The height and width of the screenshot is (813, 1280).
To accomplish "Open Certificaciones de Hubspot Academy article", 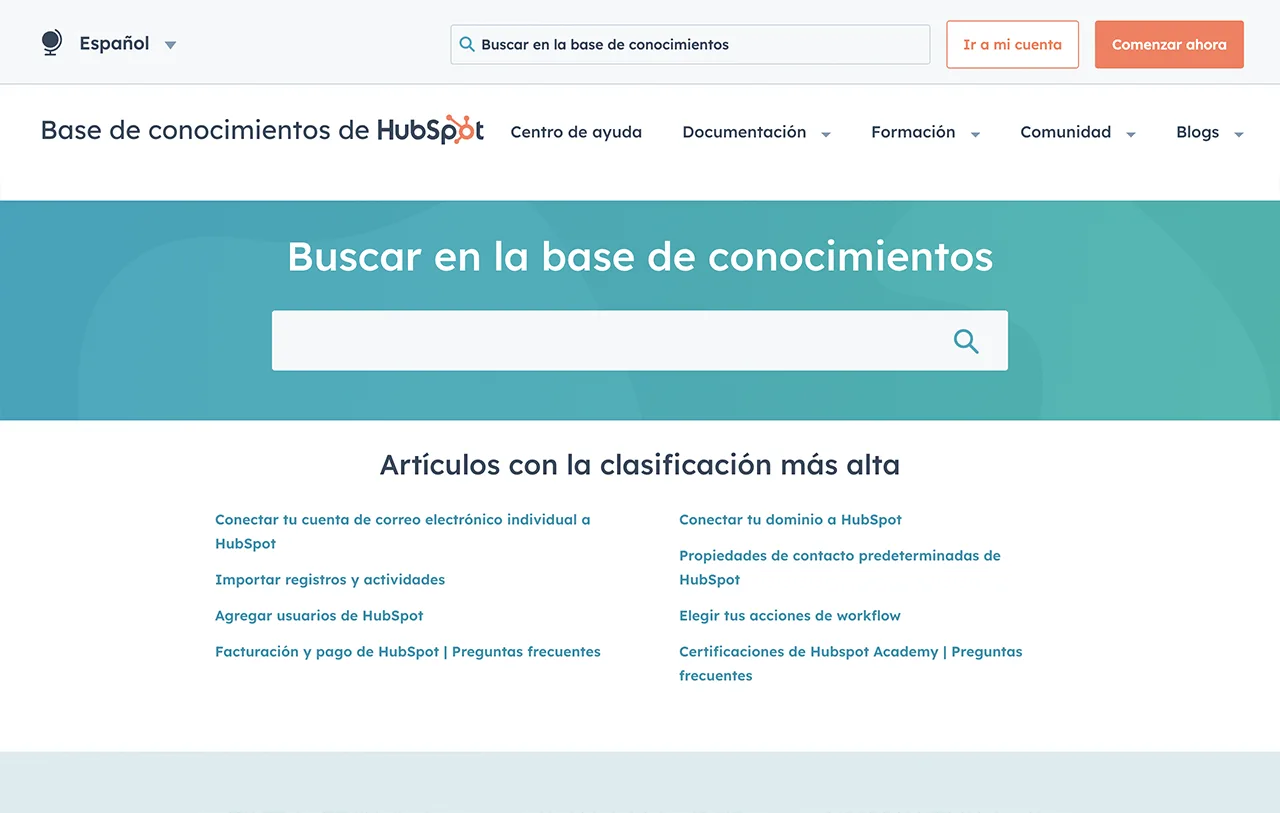I will coord(850,664).
